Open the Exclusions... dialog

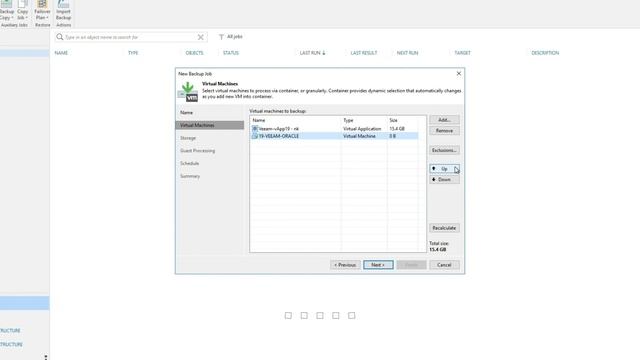pyautogui.click(x=444, y=150)
